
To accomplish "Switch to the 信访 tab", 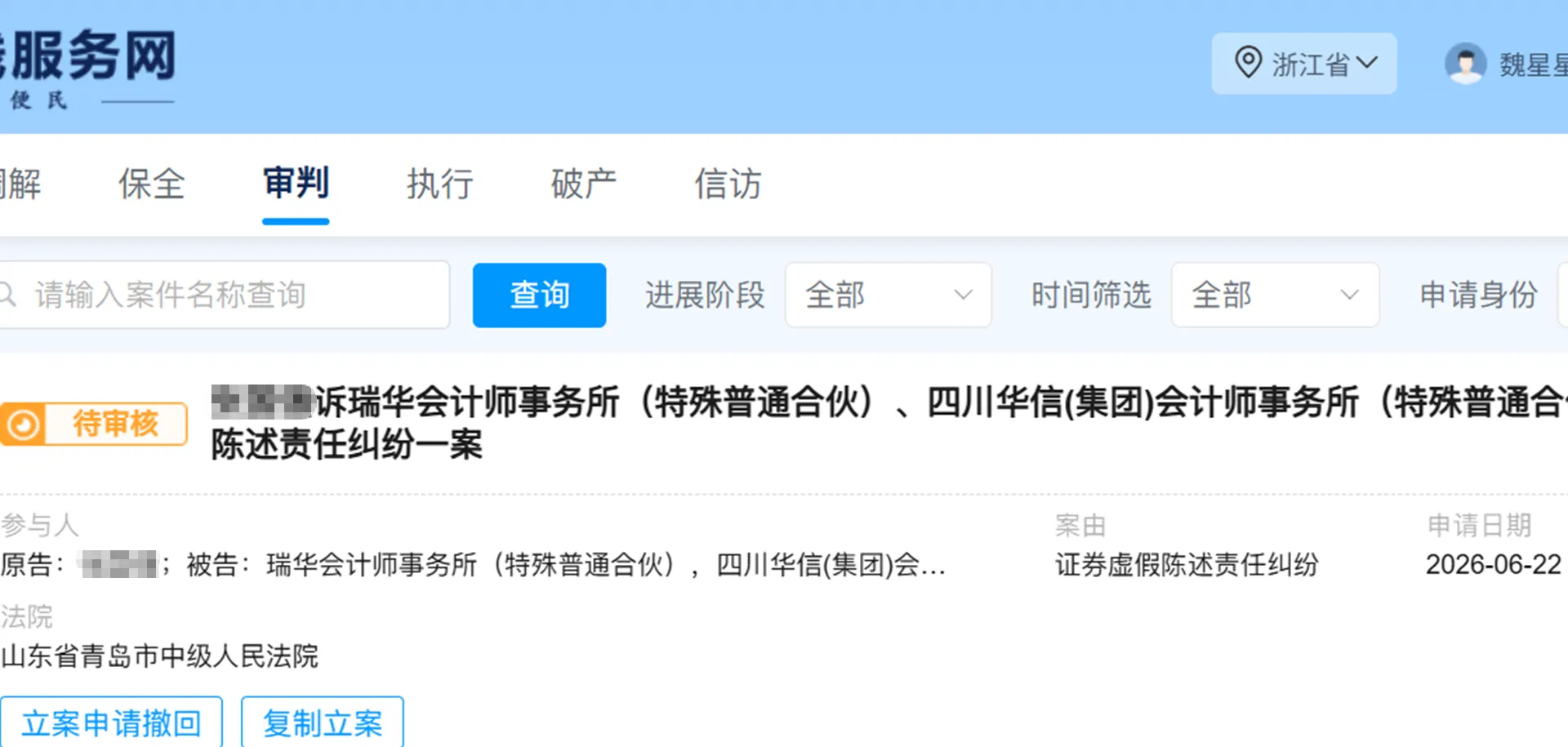I will tap(728, 184).
